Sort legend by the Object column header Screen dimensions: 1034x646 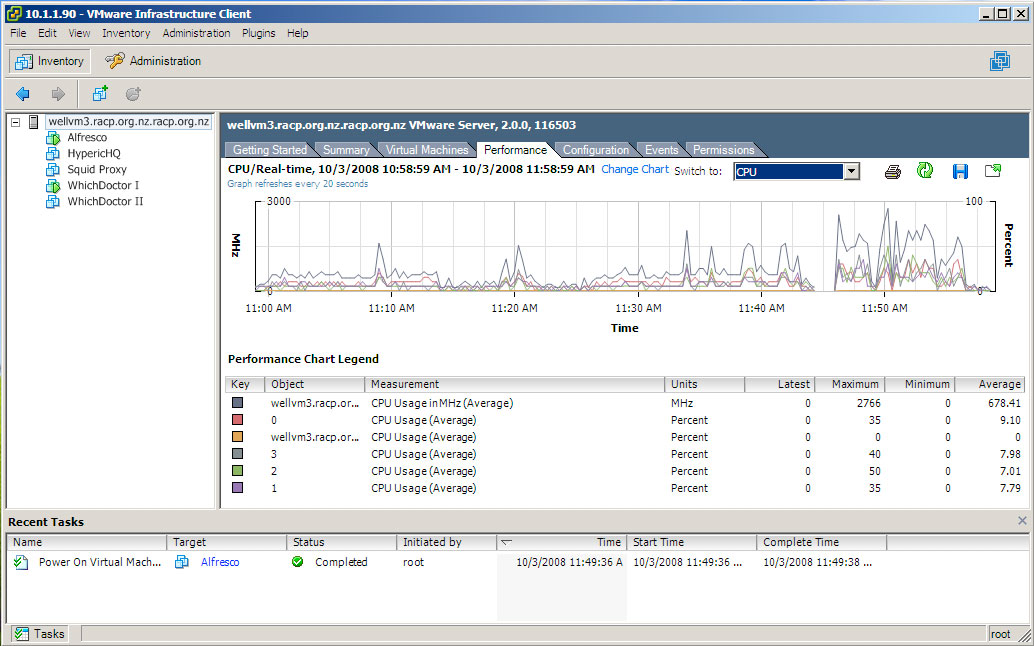(315, 384)
